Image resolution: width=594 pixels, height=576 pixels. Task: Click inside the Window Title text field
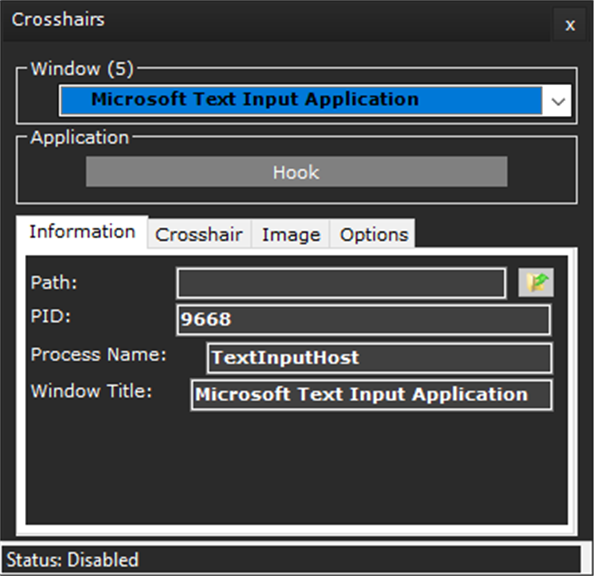(x=372, y=395)
